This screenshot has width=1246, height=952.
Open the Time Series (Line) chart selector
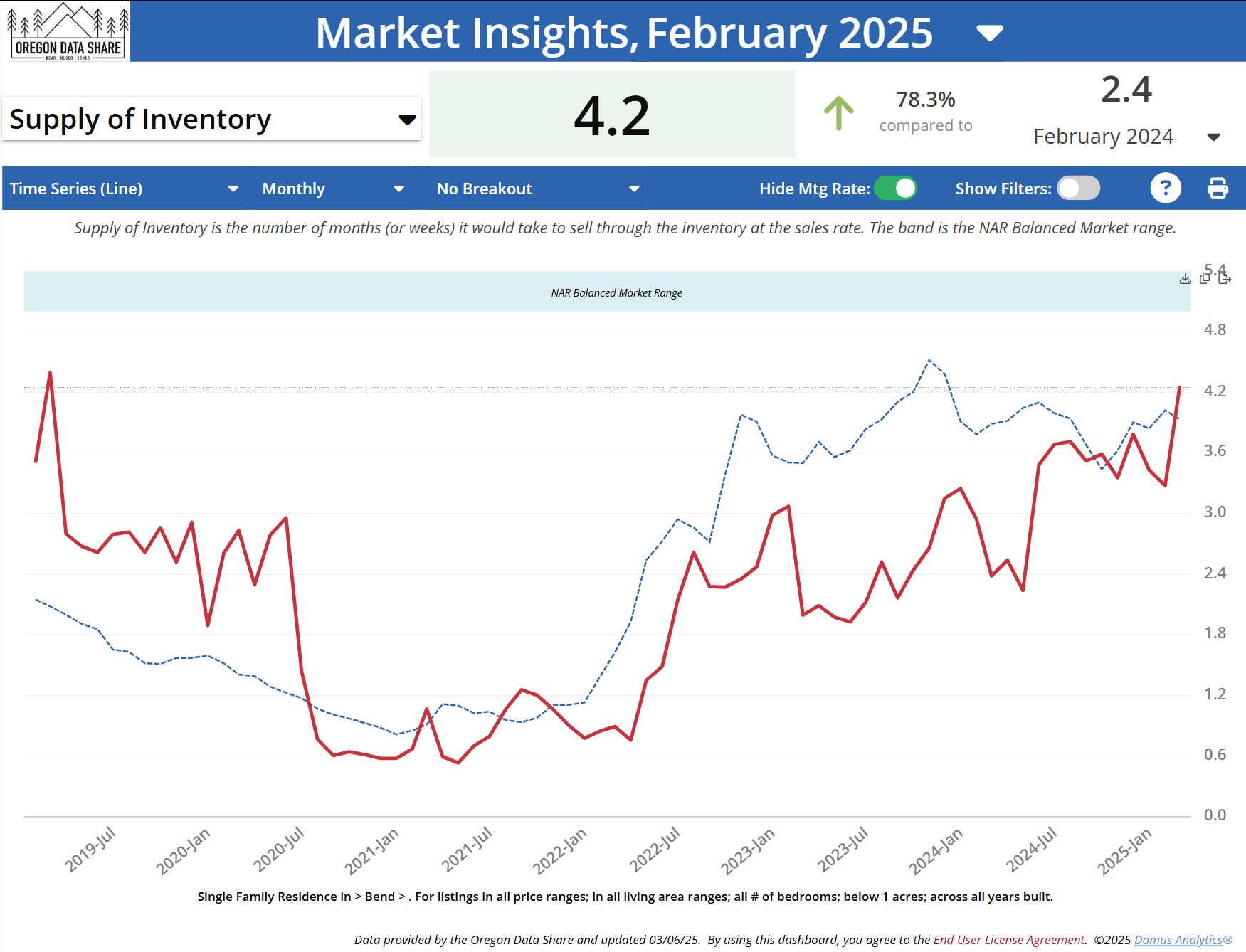pyautogui.click(x=233, y=188)
